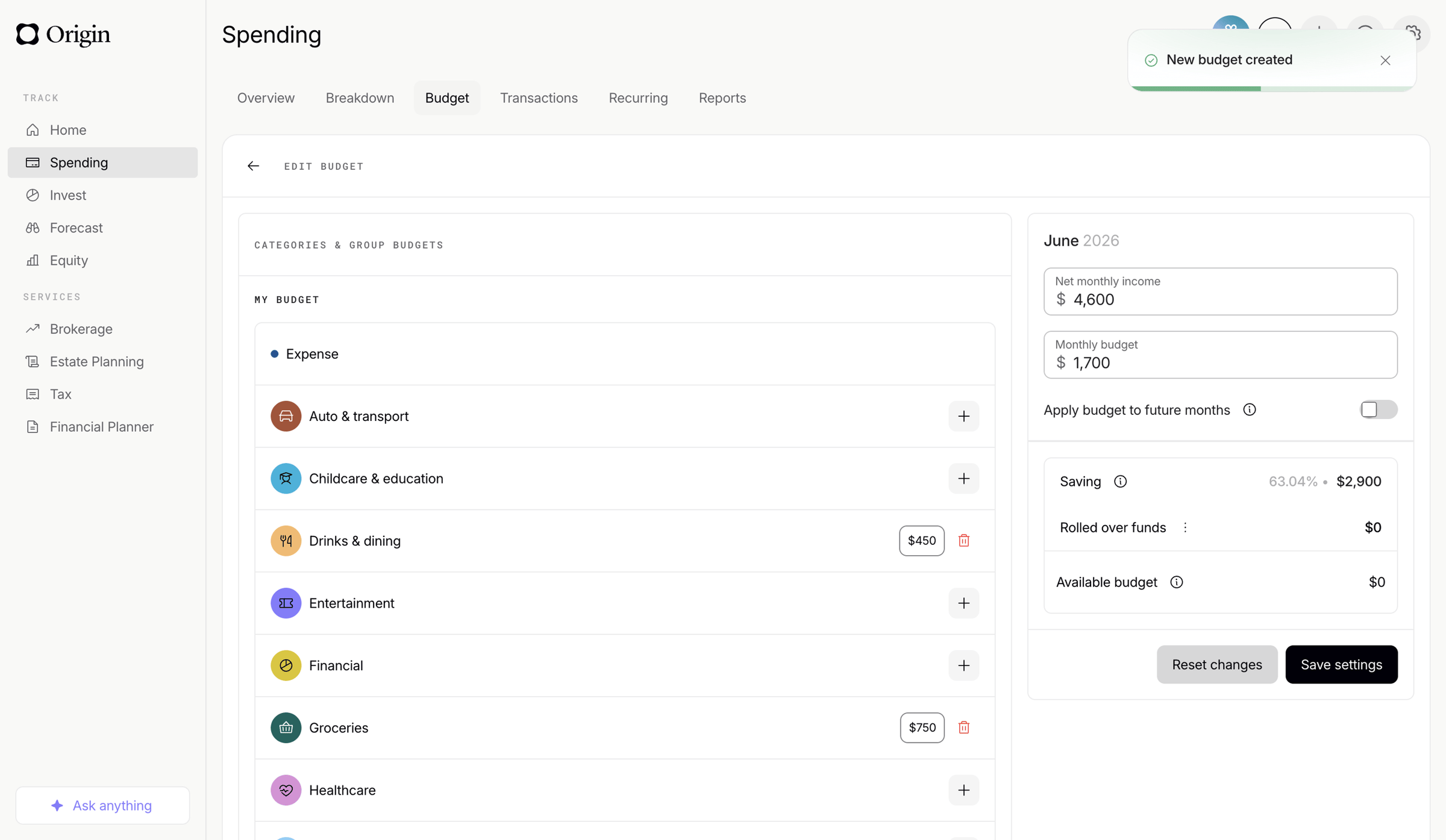Screen dimensions: 1446x840
Task: Toggle Apply budget to future months
Action: click(x=1379, y=410)
